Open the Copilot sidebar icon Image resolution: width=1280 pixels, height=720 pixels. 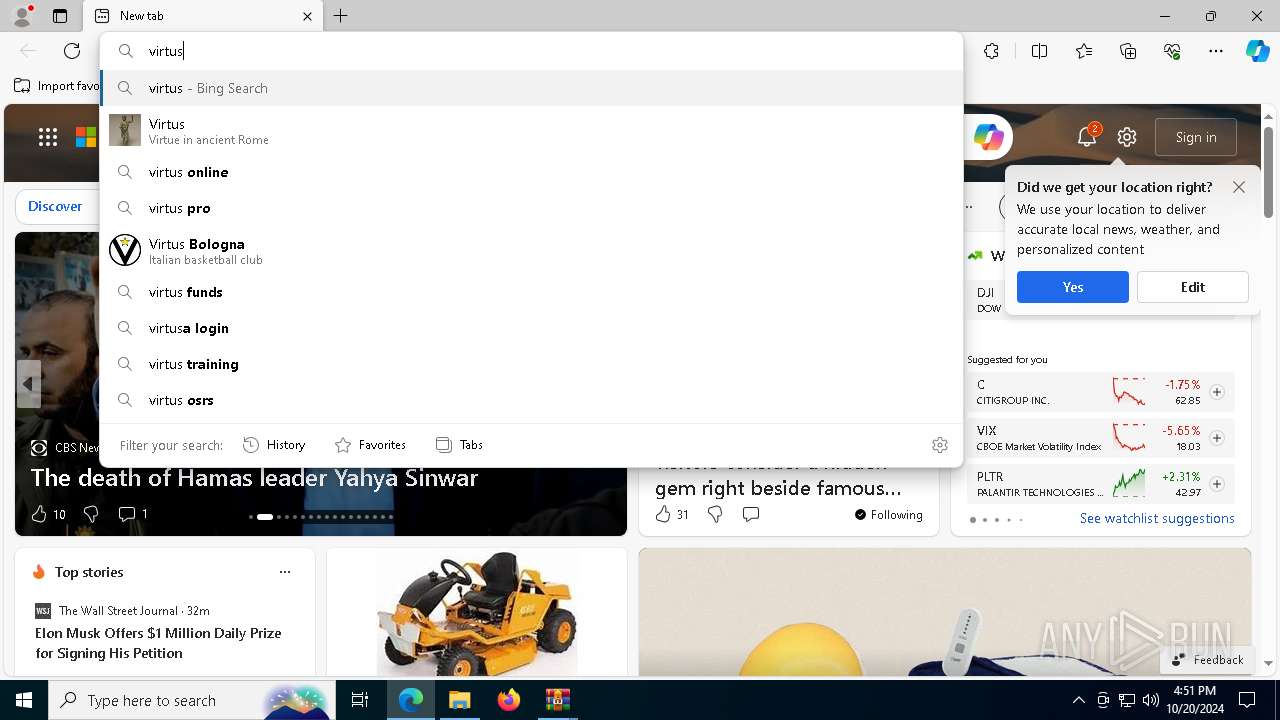click(1257, 51)
